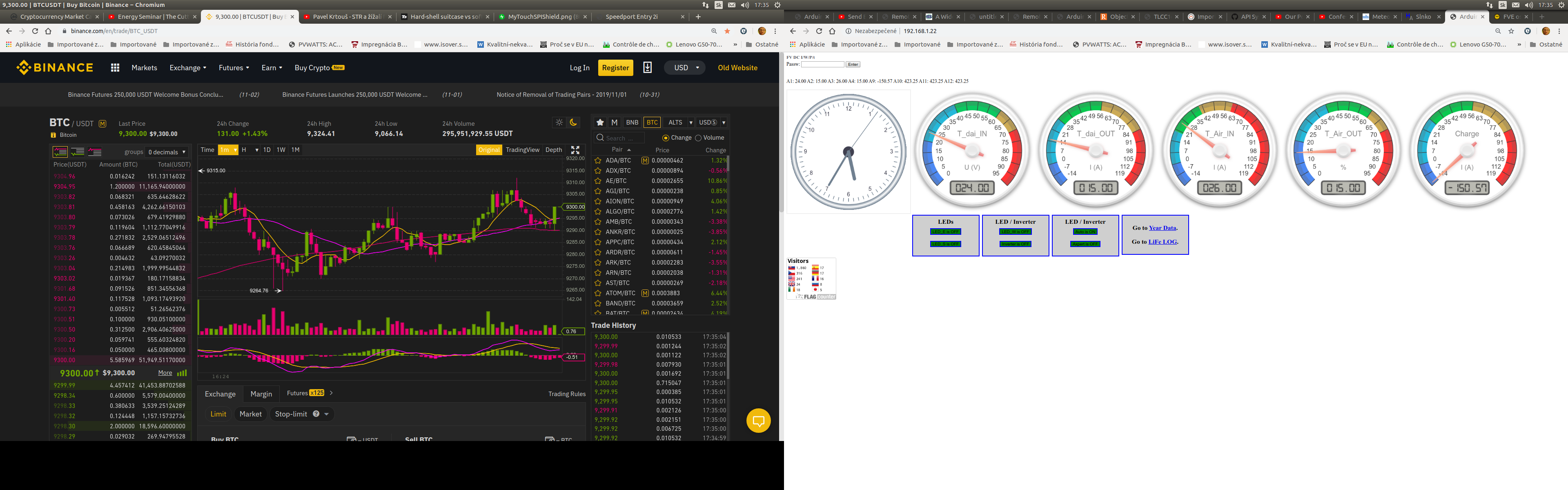Switch to dark theme moon icon
Image resolution: width=1568 pixels, height=490 pixels.
(x=573, y=122)
